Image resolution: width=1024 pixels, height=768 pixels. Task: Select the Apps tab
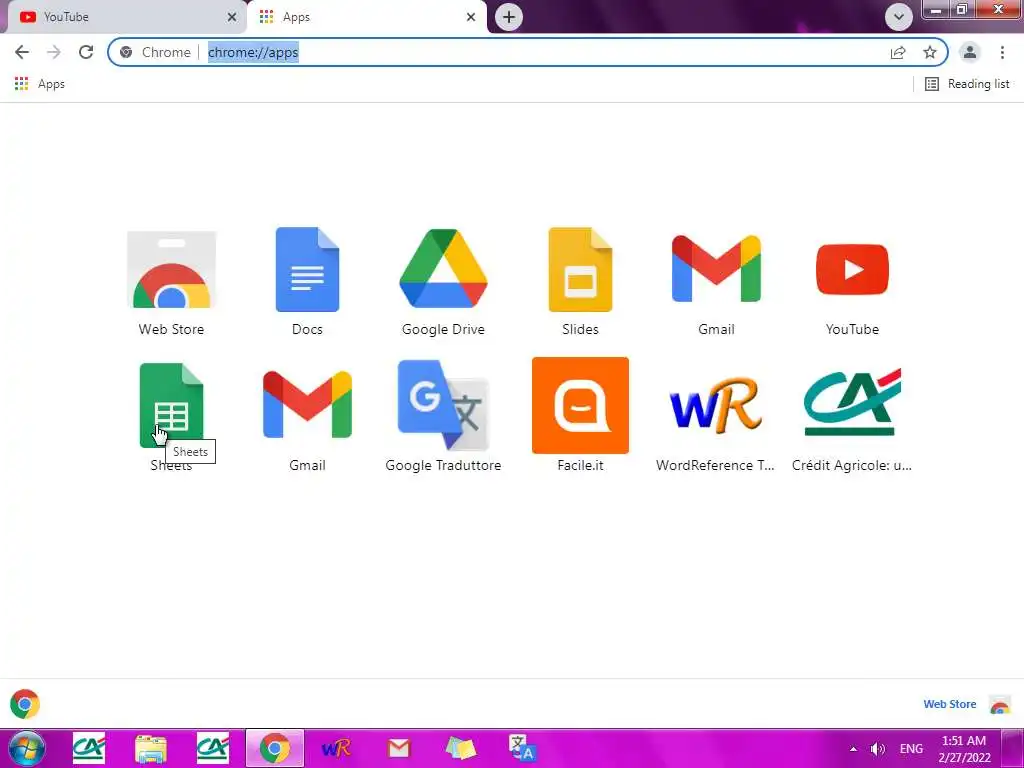pyautogui.click(x=367, y=17)
